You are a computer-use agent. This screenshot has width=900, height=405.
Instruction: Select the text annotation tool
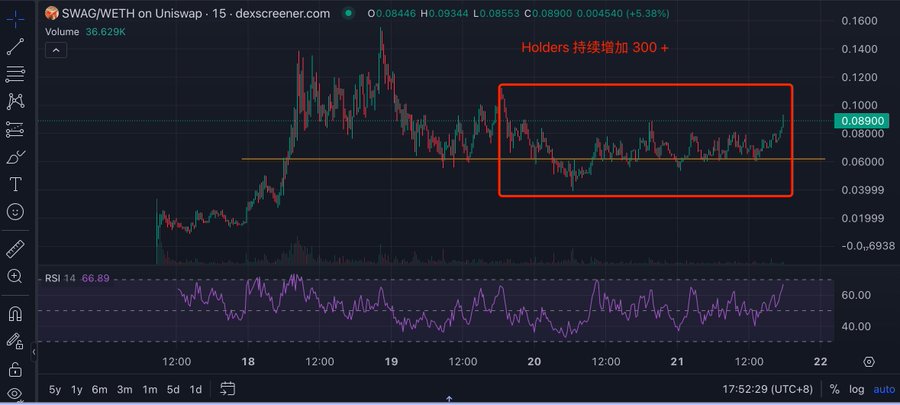(16, 184)
